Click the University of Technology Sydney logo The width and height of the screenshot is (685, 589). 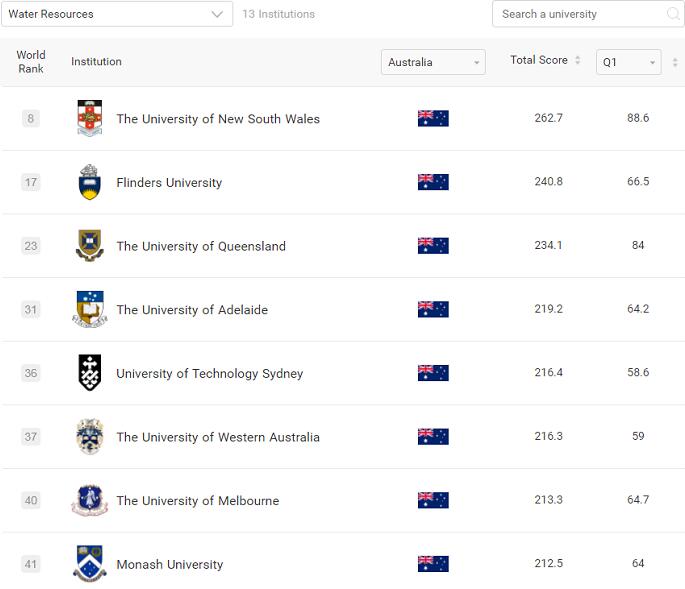tap(90, 373)
